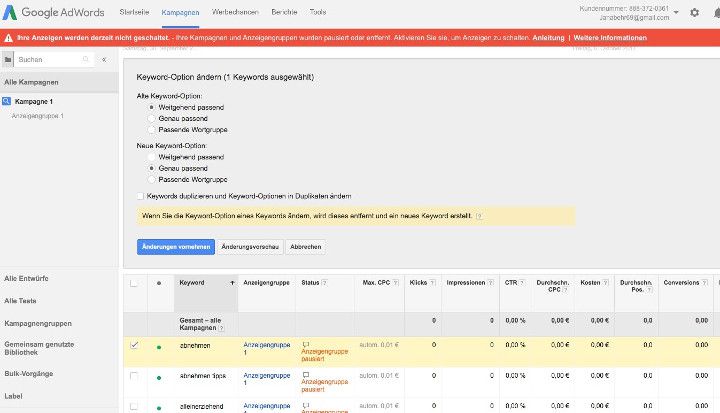This screenshot has width=720, height=413.
Task: Open Anzeigengruppe 1 link in abnehmen tipps row
Action: (x=266, y=379)
